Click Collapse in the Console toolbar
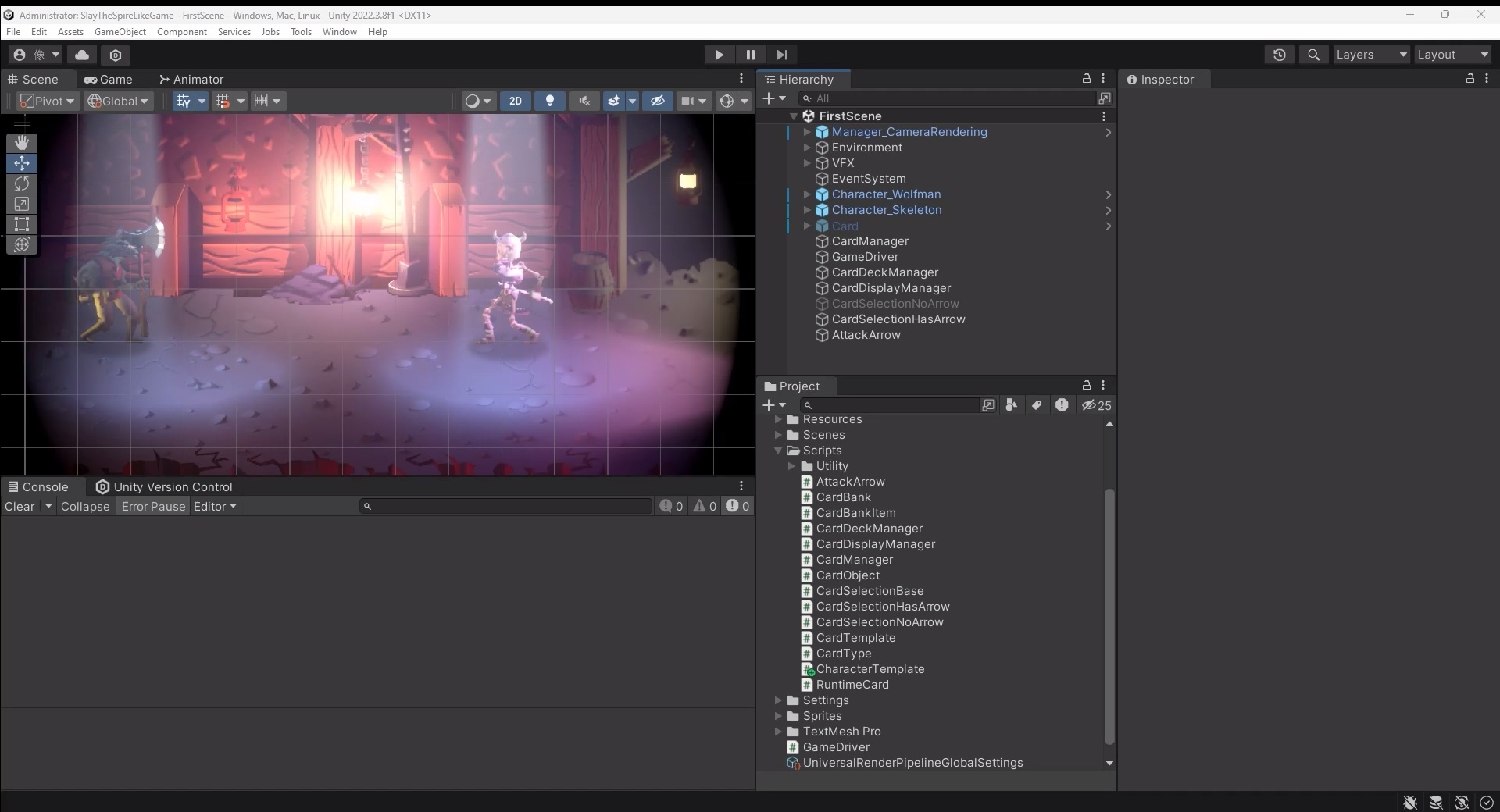Screen dimensions: 1500x812 pos(86,506)
